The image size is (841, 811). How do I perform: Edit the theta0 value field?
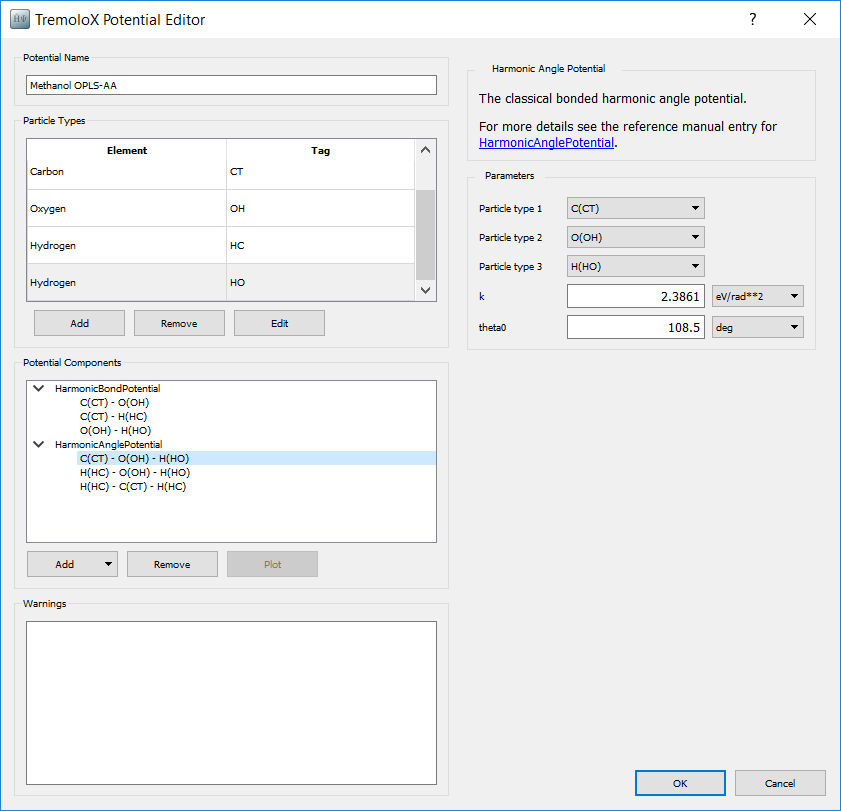pos(636,327)
